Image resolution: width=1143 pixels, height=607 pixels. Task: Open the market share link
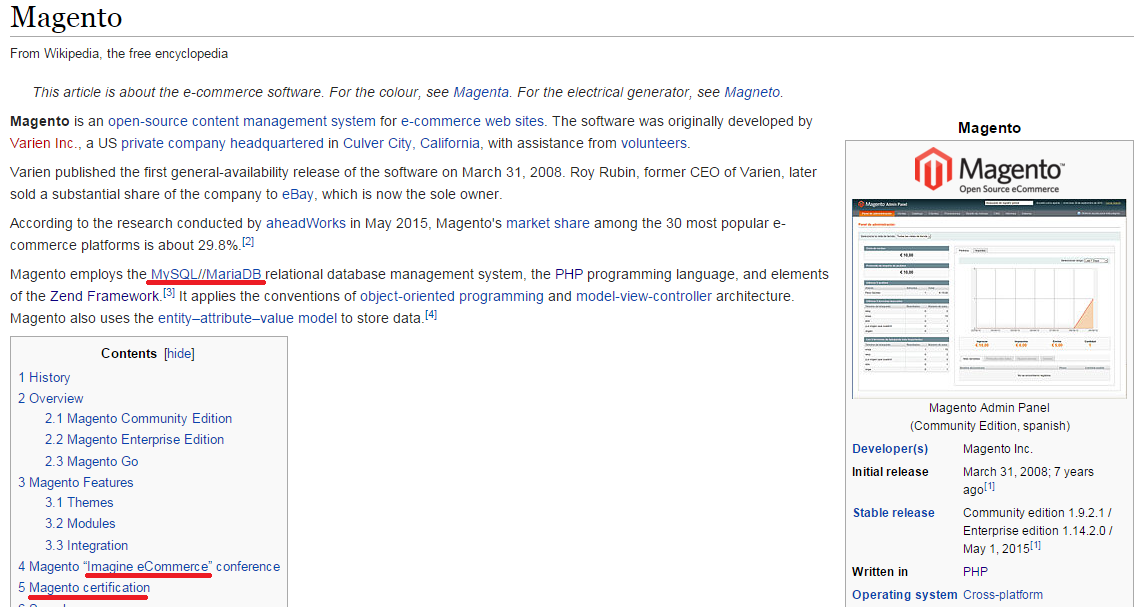(547, 224)
